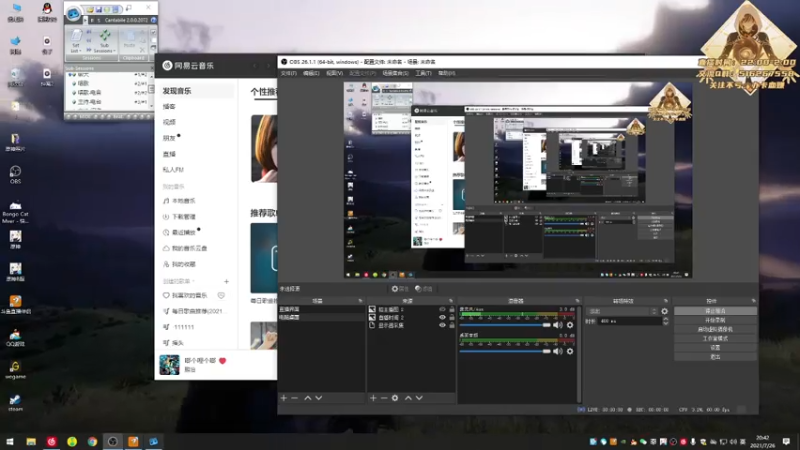Viewport: 800px width, 450px height.
Task: Open OBS 编辑(E) menu
Action: pyautogui.click(x=311, y=73)
